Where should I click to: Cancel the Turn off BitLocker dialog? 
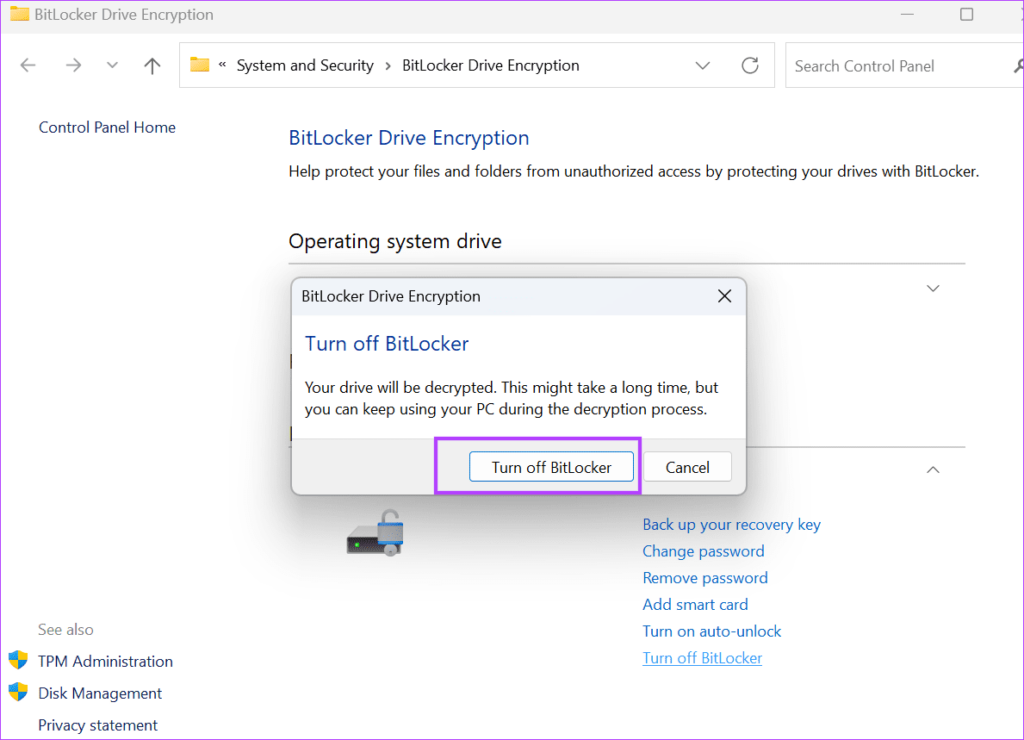[687, 466]
